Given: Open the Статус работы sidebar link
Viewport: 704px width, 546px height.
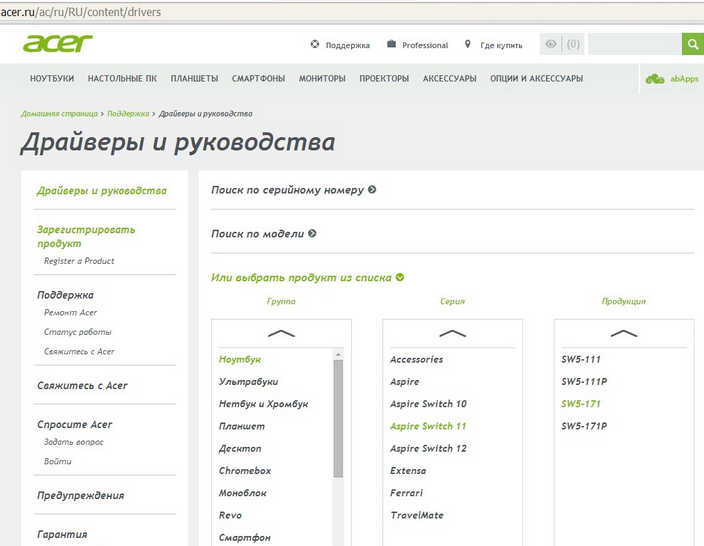Looking at the screenshot, I should (78, 332).
